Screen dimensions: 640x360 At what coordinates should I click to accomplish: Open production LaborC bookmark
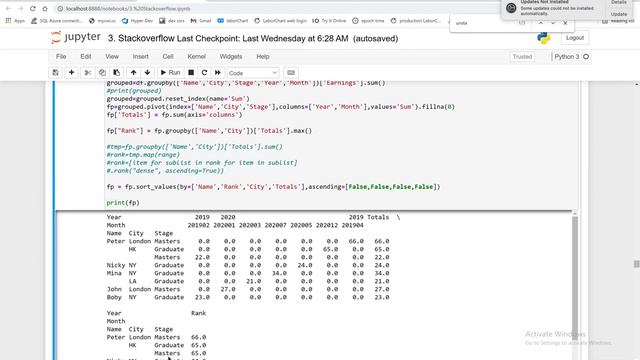tap(416, 21)
